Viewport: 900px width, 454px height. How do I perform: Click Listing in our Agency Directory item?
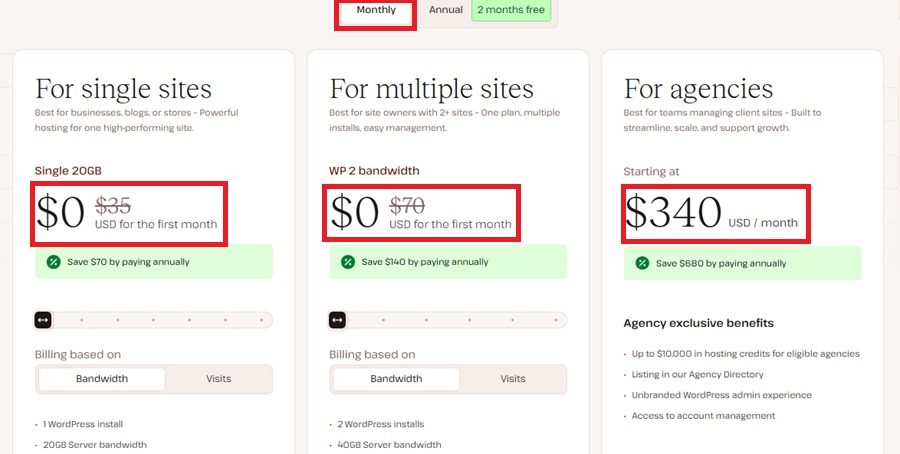pos(697,374)
